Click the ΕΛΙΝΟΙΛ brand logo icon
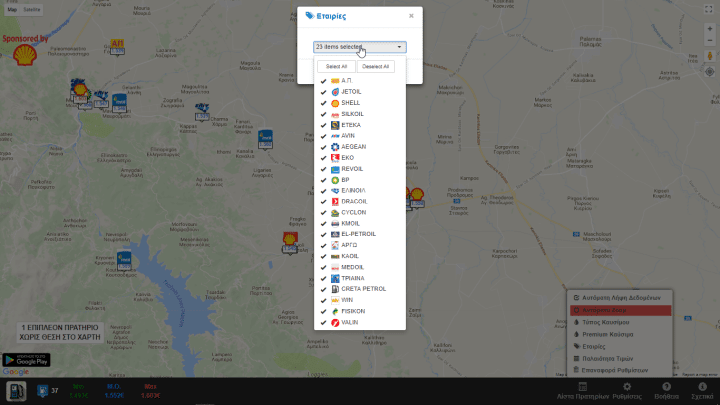720x405 pixels. pyautogui.click(x=335, y=191)
